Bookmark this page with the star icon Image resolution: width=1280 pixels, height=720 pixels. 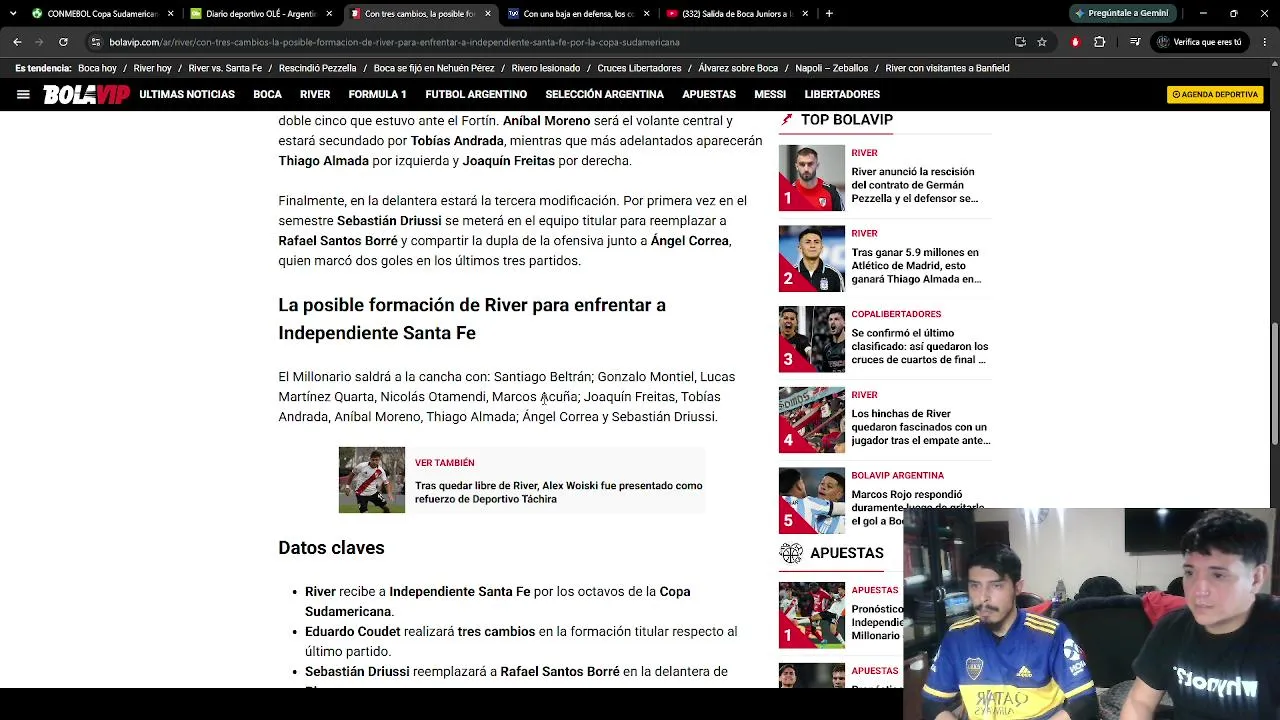tap(1042, 42)
